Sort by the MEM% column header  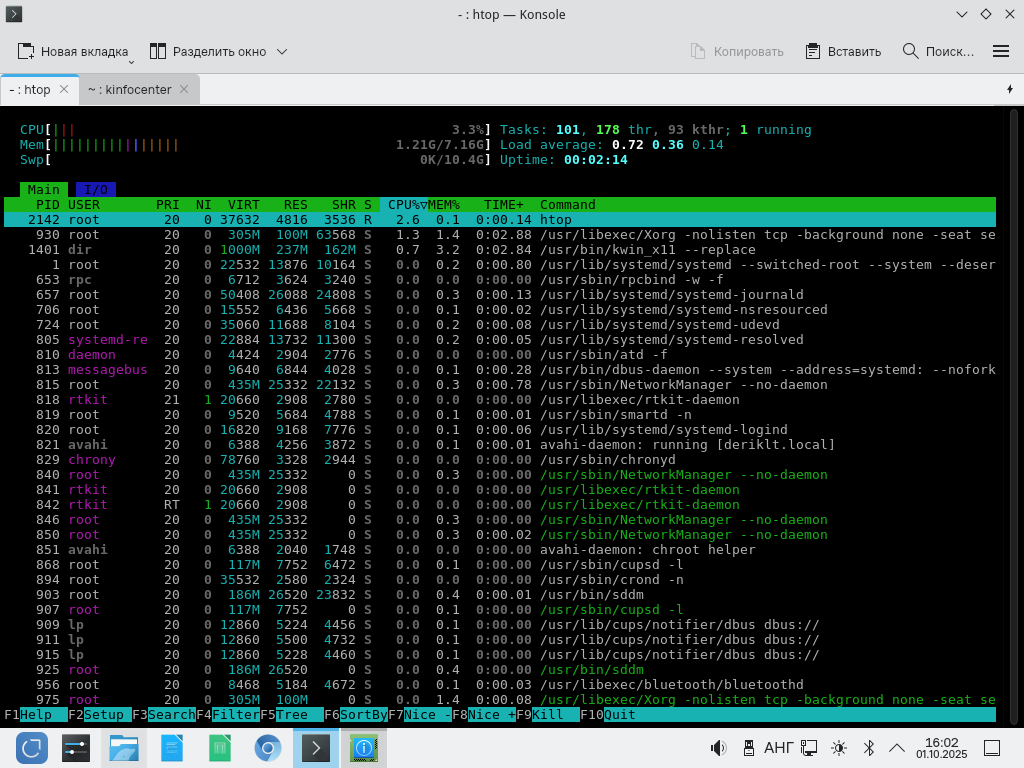pyautogui.click(x=443, y=205)
